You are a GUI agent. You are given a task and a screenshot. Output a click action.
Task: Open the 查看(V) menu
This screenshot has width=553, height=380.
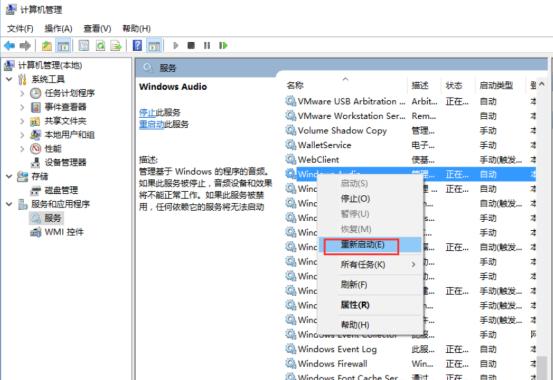[x=97, y=29]
